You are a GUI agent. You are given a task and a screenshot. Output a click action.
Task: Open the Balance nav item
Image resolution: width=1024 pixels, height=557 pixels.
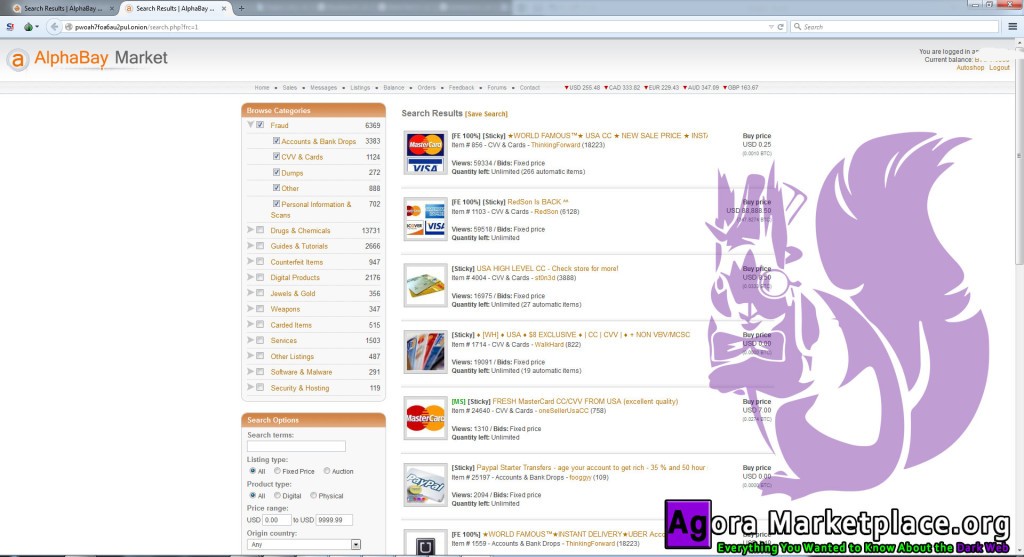coord(394,88)
